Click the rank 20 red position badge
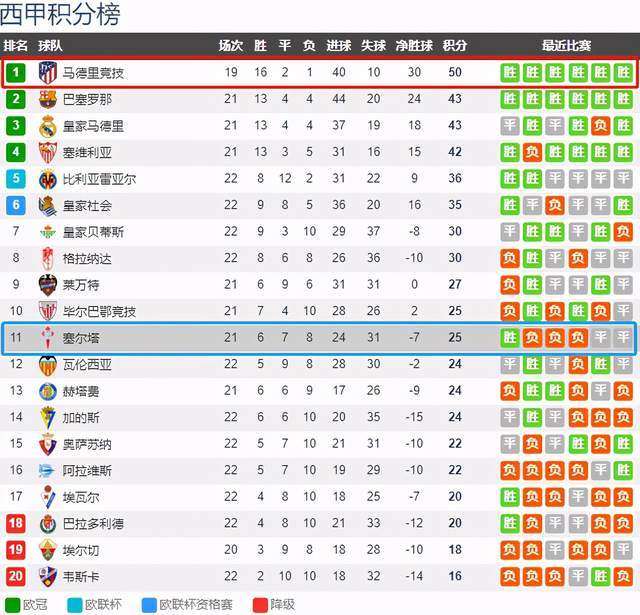This screenshot has width=640, height=615. click(x=16, y=577)
